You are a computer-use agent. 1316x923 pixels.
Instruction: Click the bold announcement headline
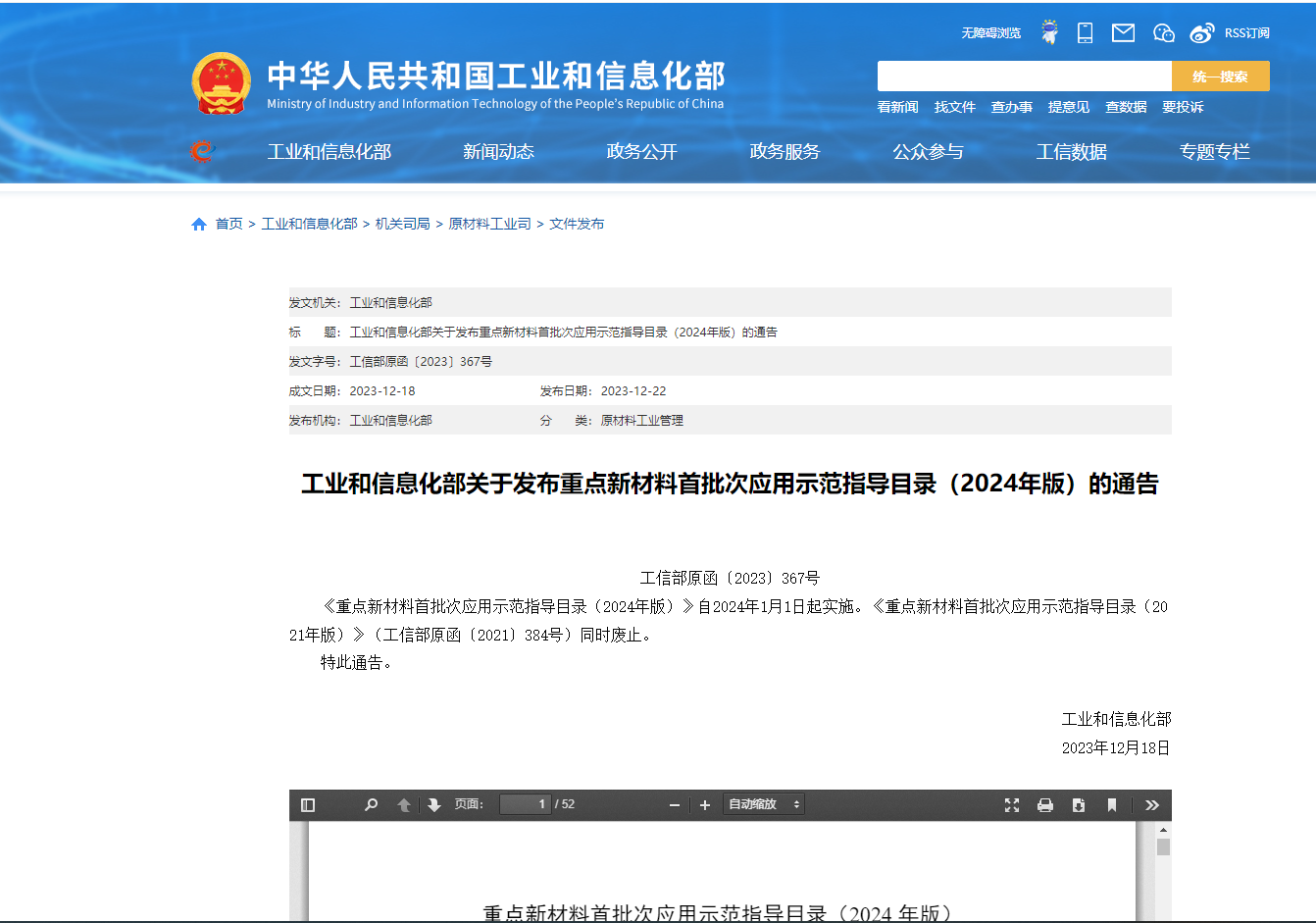click(x=730, y=484)
